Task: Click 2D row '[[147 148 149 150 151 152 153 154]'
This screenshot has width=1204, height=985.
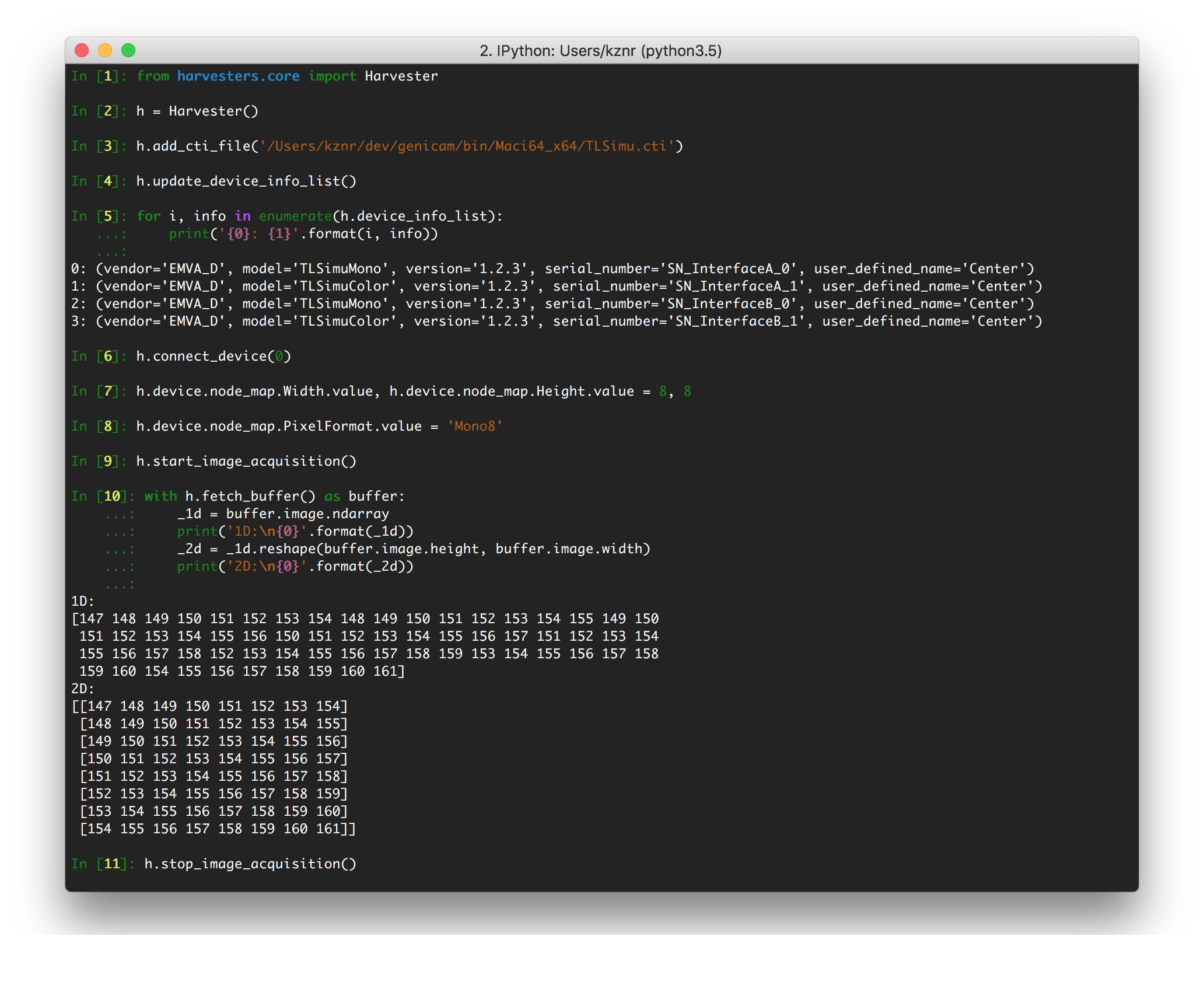Action: 209,707
